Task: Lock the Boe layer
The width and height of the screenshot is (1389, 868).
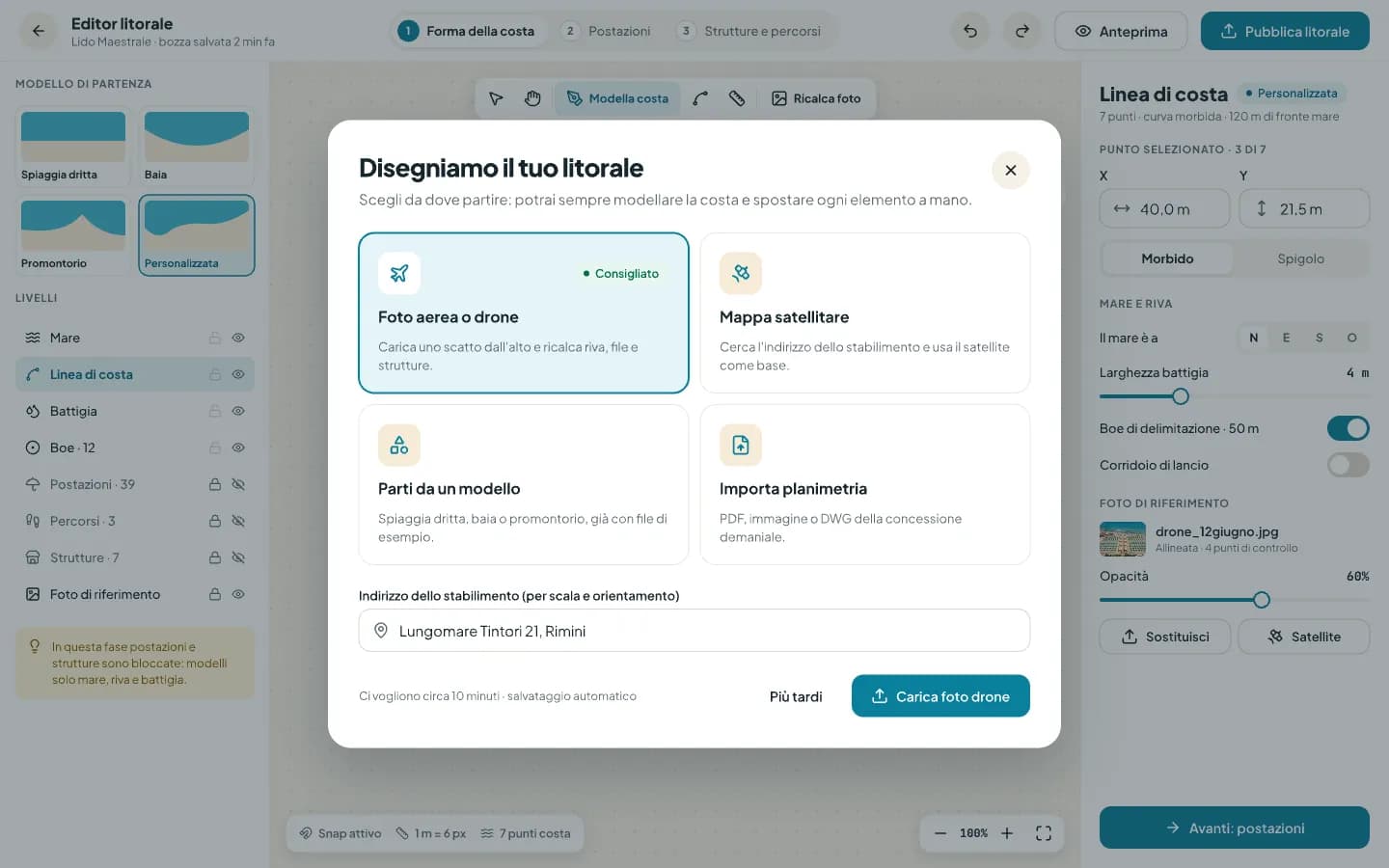Action: 215,448
